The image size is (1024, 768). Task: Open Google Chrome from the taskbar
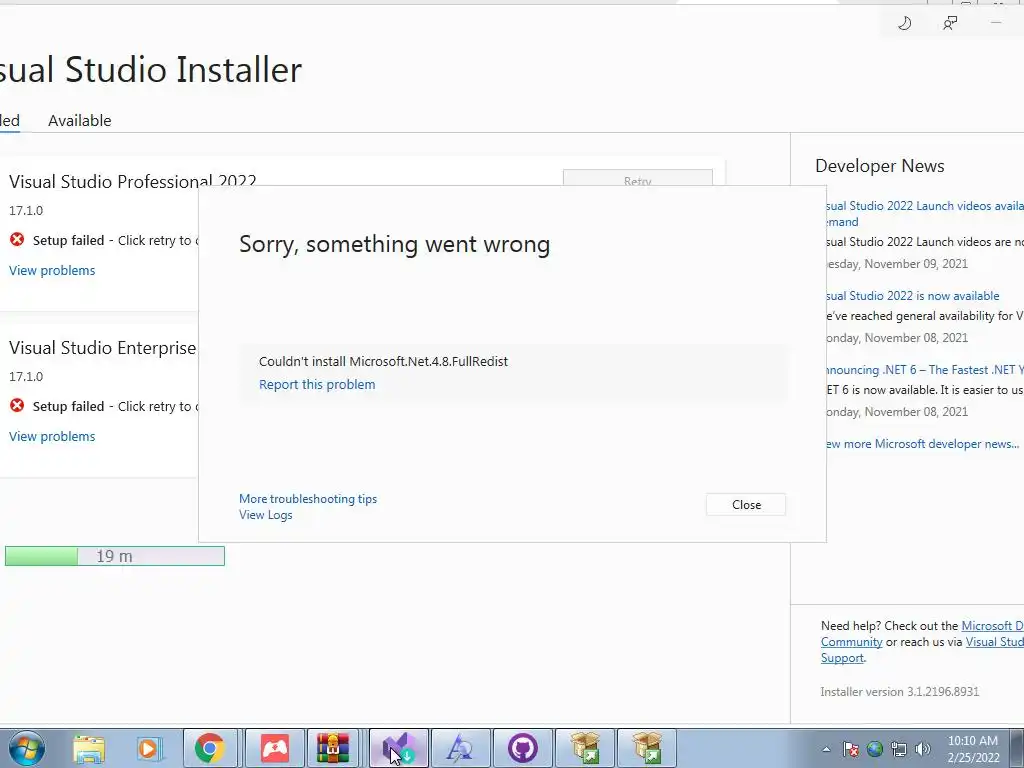210,748
